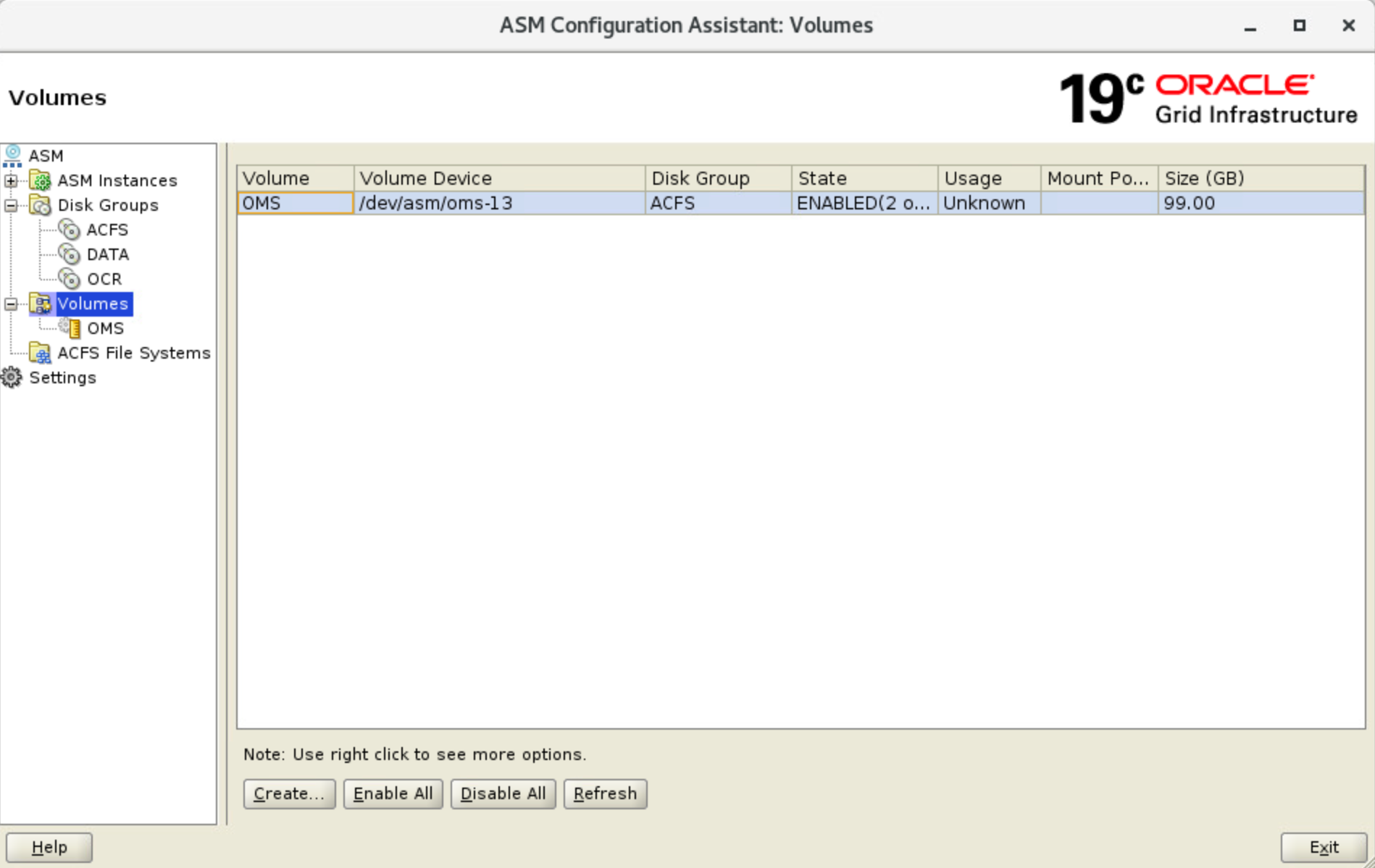Open the ACFS disk group node
1375x868 pixels.
click(x=107, y=230)
